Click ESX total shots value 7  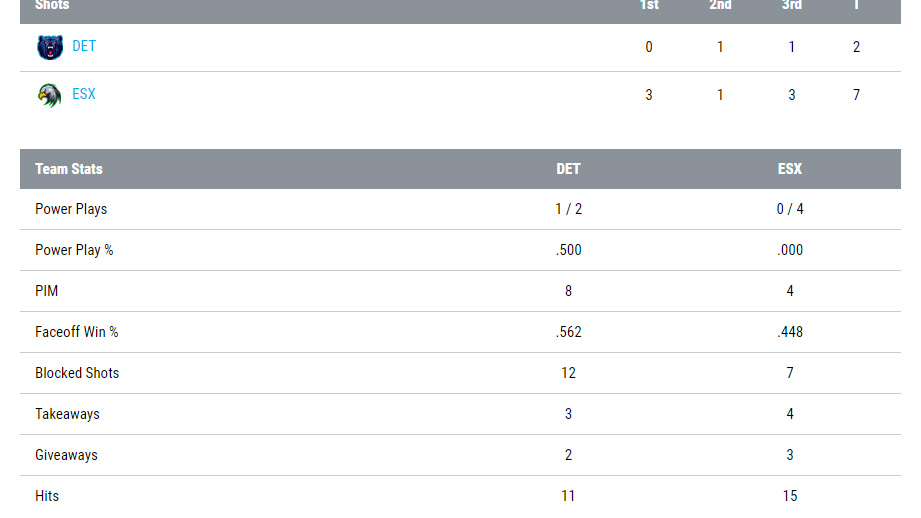[856, 95]
